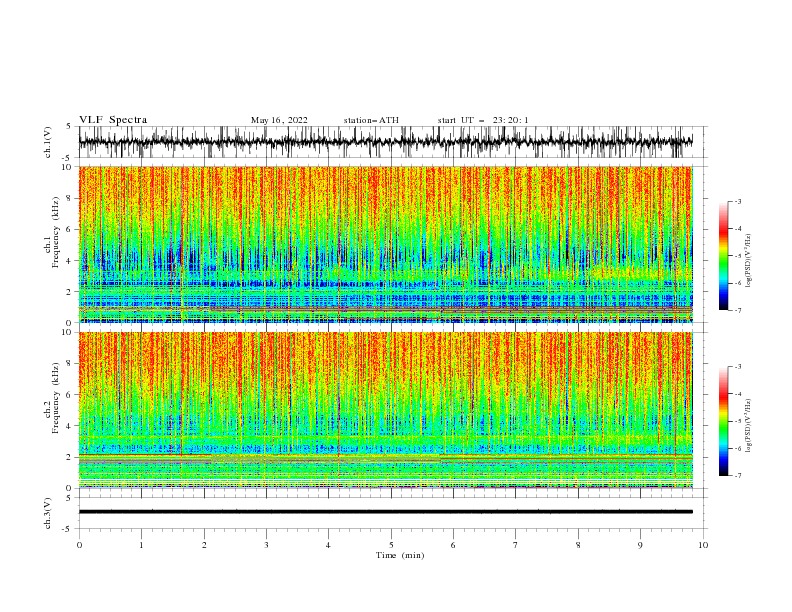Click the "-5" tick on the ch.3(V) axis

pyautogui.click(x=68, y=529)
